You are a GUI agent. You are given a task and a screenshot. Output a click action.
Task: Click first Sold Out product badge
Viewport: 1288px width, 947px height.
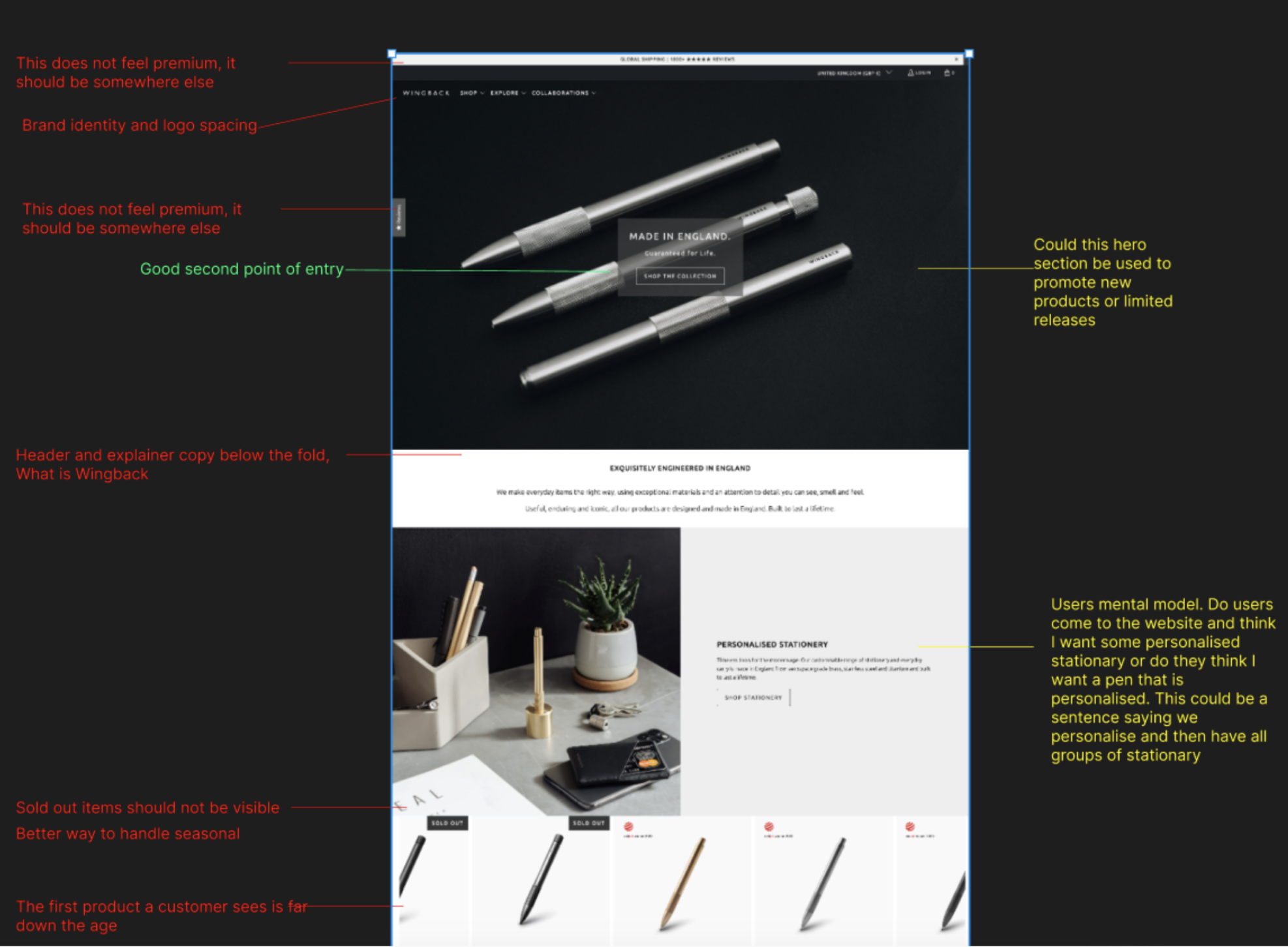pos(448,823)
